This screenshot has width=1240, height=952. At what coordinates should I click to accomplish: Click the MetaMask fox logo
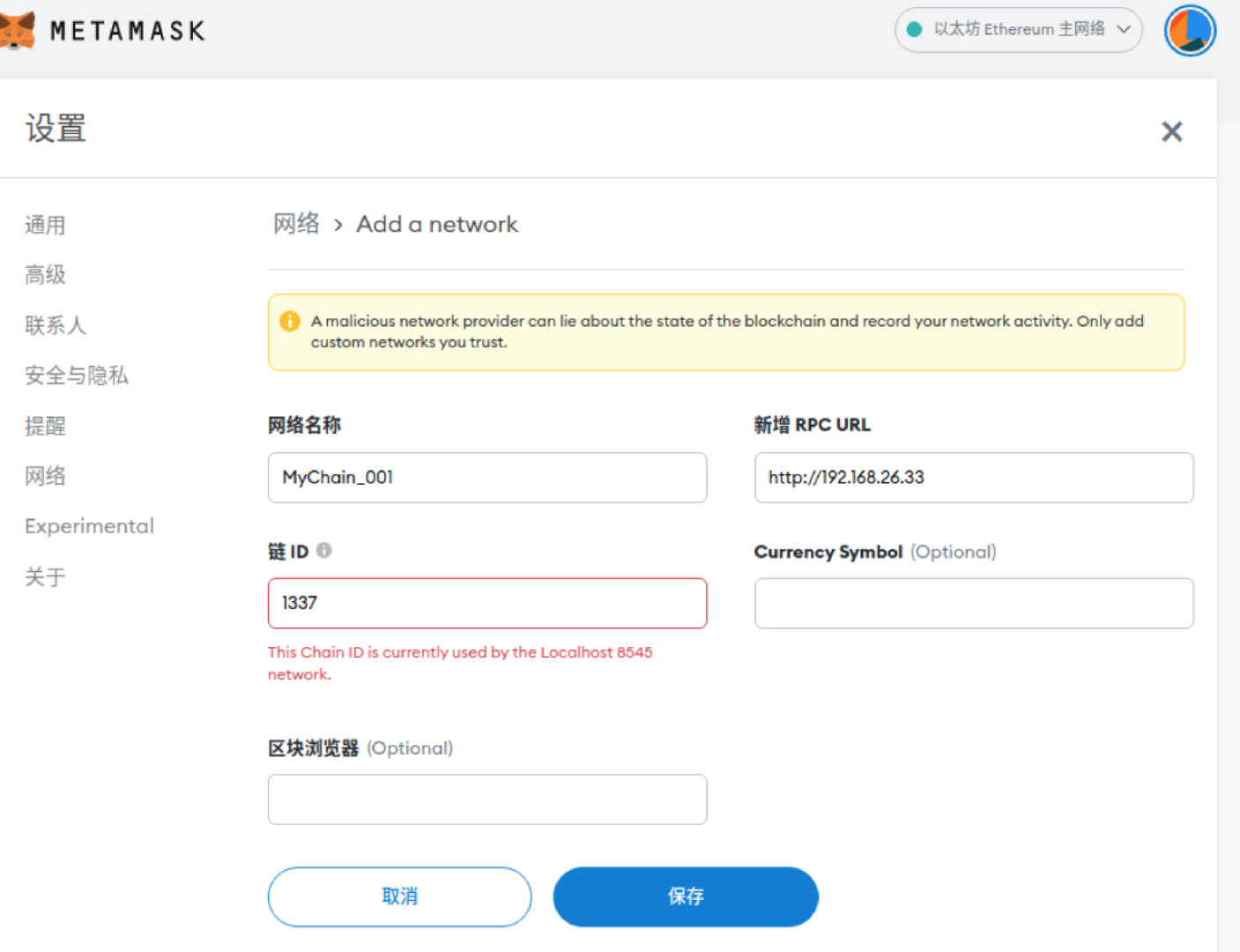16,30
